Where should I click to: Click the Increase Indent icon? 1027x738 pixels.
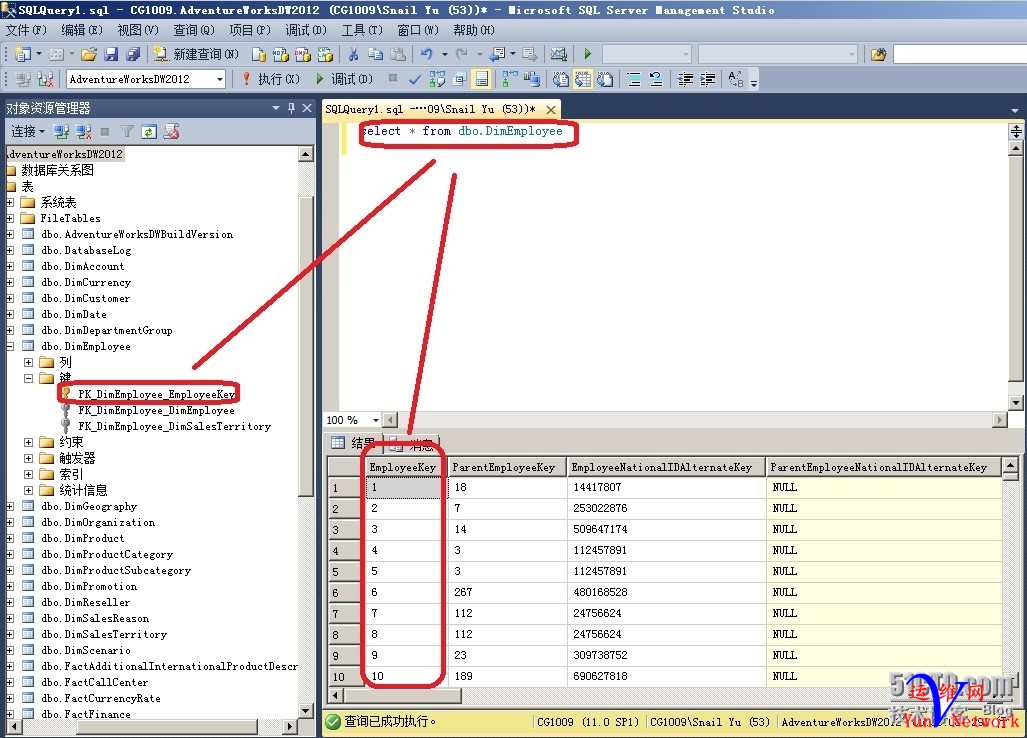coord(707,79)
